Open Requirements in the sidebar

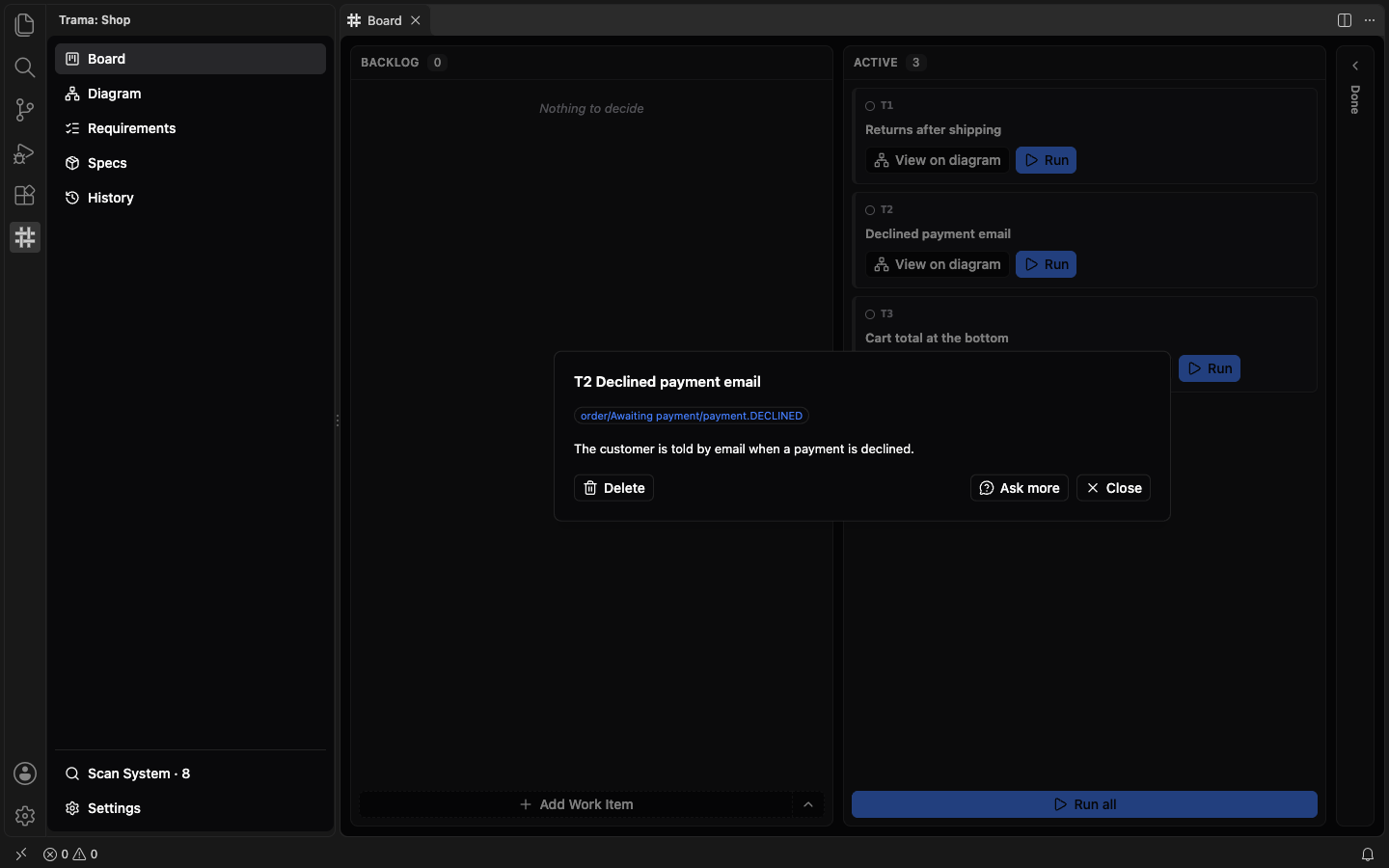point(190,128)
